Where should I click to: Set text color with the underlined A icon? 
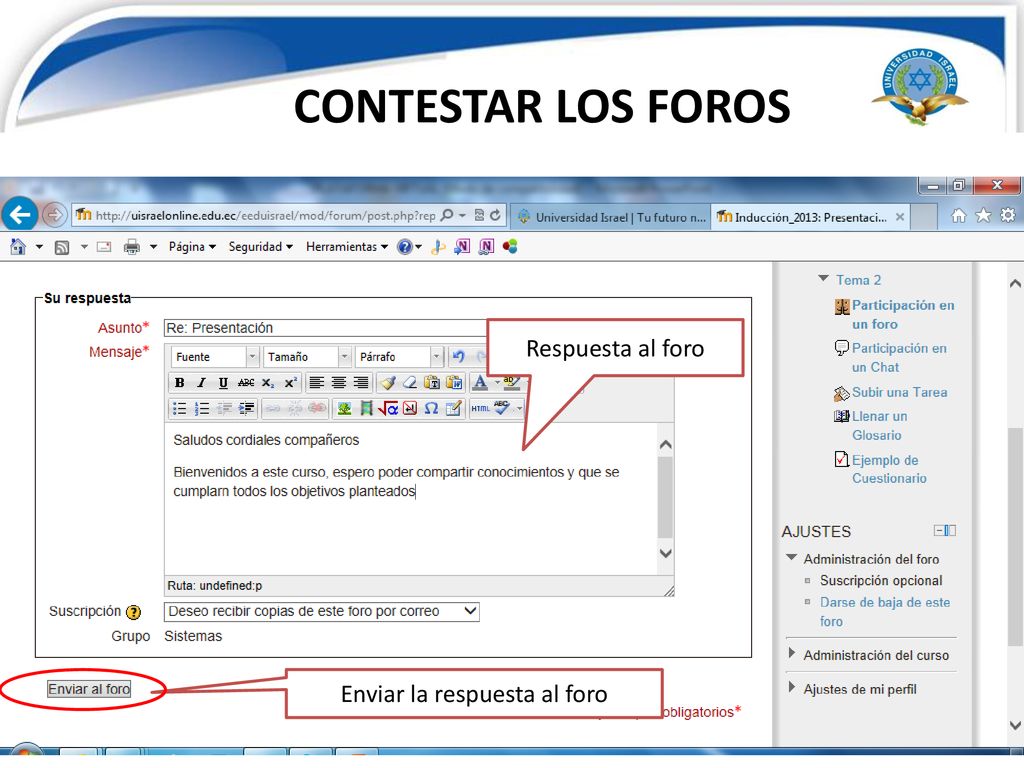click(x=480, y=383)
